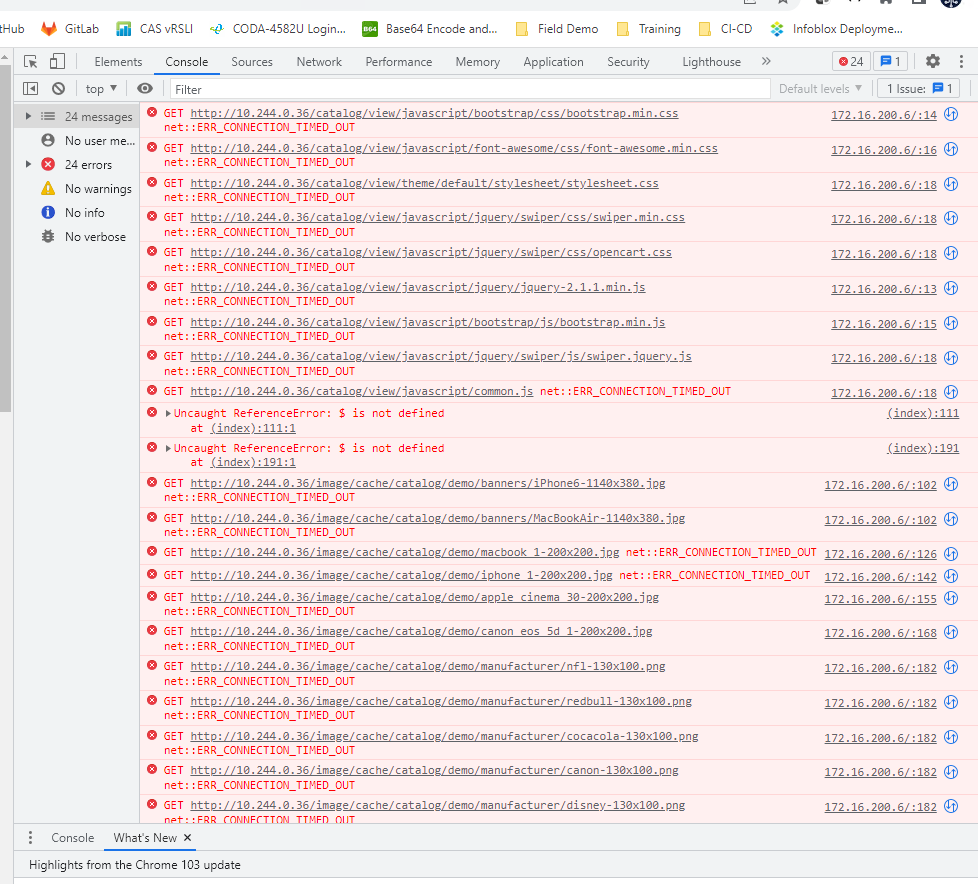Switch to the Performance tab
Viewport: 978px width, 884px height.
click(399, 62)
